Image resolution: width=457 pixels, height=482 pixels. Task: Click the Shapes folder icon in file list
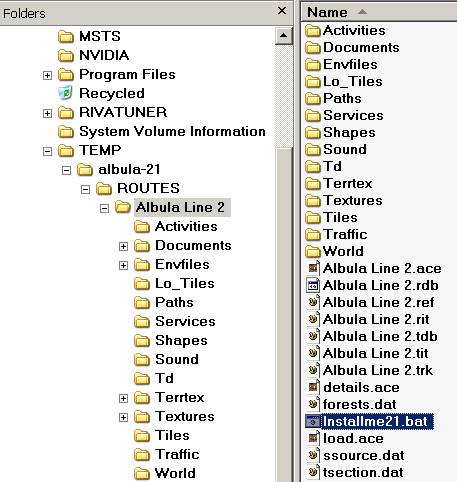click(x=313, y=133)
